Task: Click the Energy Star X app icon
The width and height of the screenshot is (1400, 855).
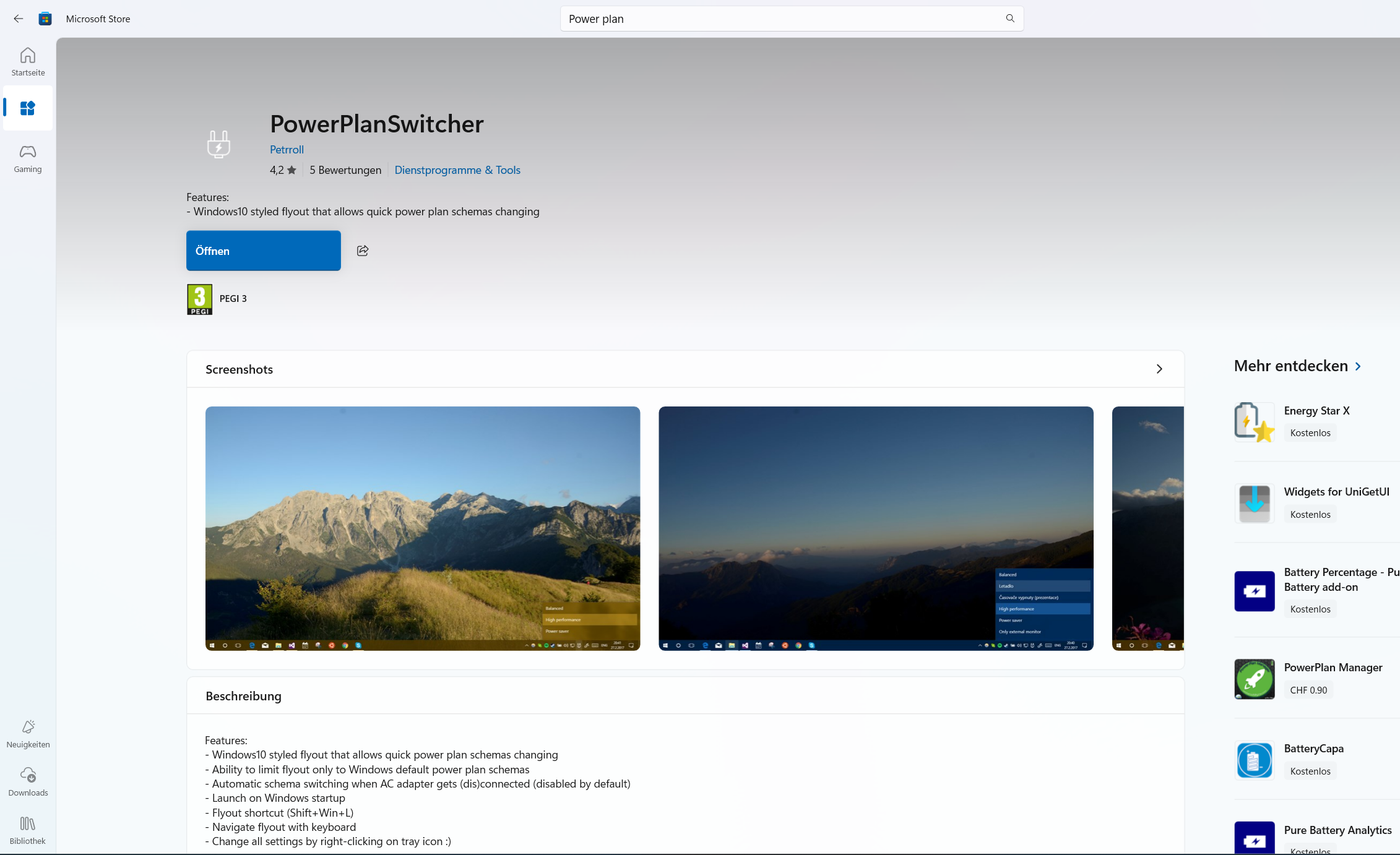Action: click(1254, 422)
